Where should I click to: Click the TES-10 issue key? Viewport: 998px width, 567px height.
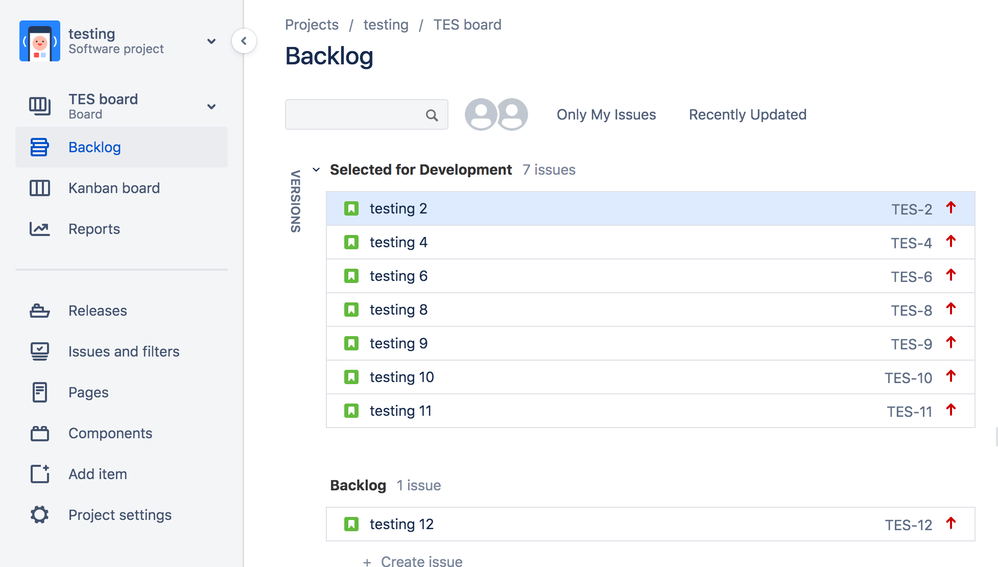(908, 378)
